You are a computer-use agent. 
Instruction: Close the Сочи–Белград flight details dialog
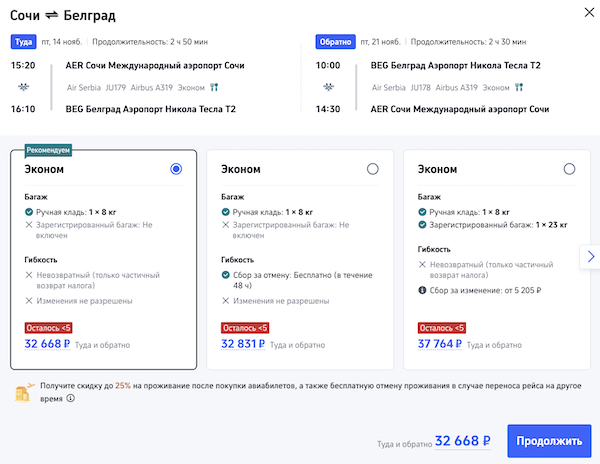pyautogui.click(x=582, y=13)
